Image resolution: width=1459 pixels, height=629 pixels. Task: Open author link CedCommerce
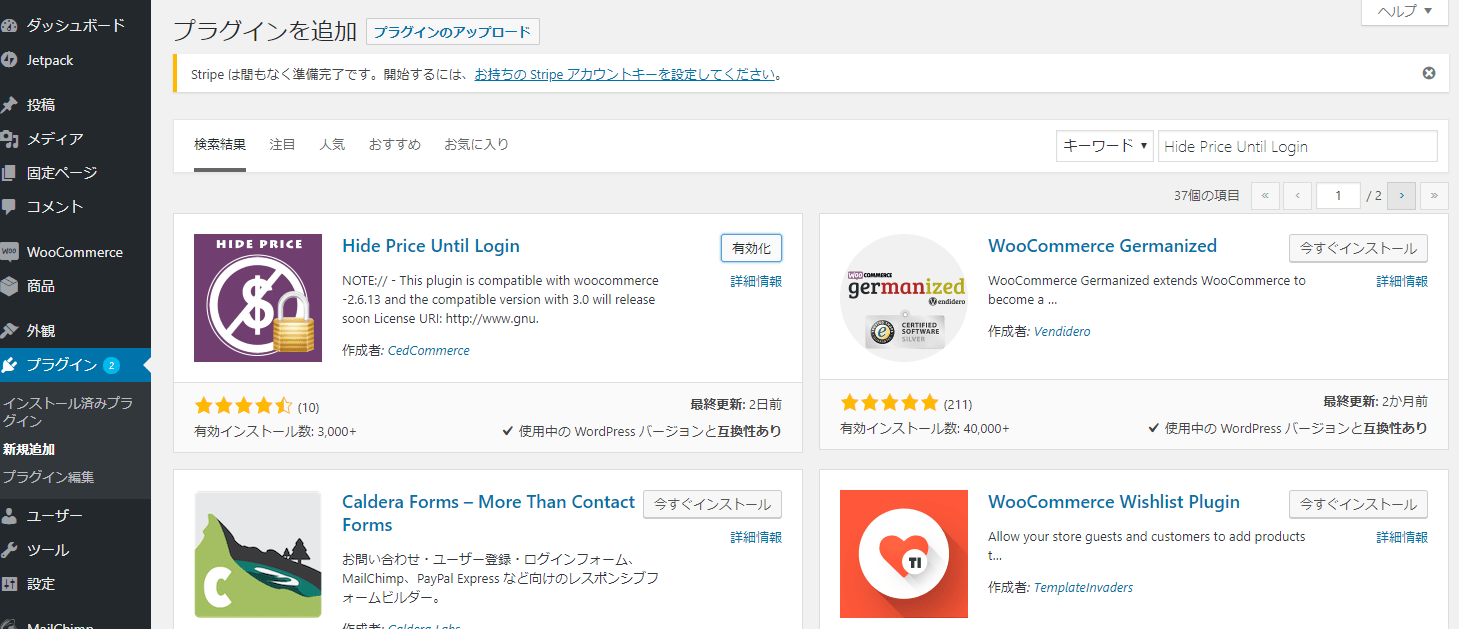coord(429,351)
